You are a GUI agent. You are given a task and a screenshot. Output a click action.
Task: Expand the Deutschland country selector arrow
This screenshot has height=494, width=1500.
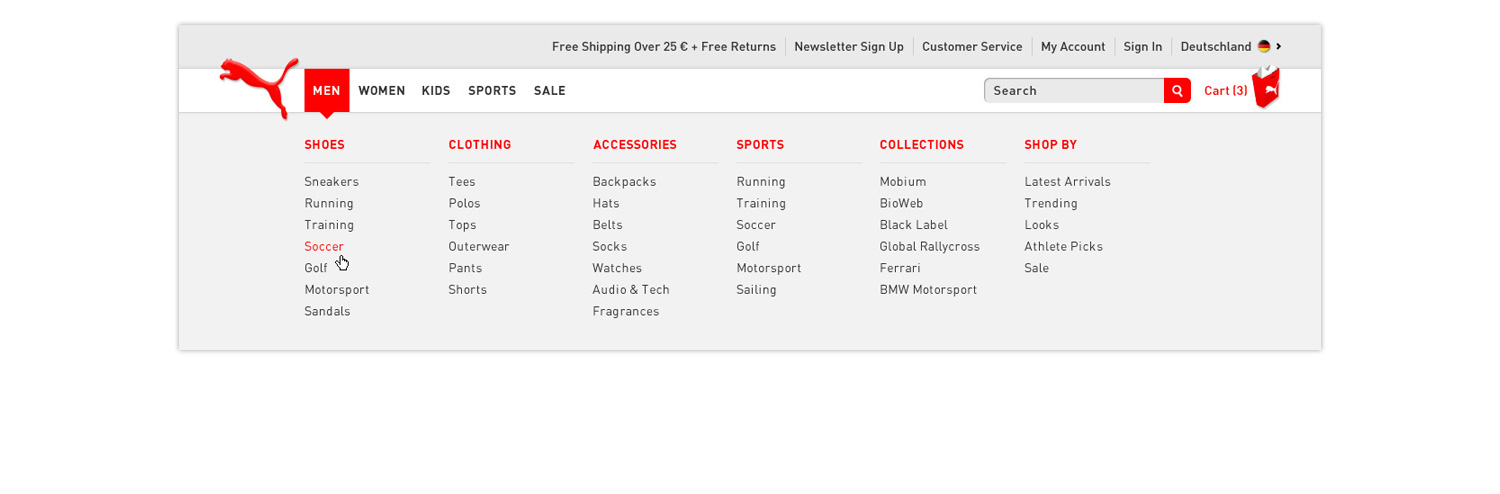pos(1279,46)
